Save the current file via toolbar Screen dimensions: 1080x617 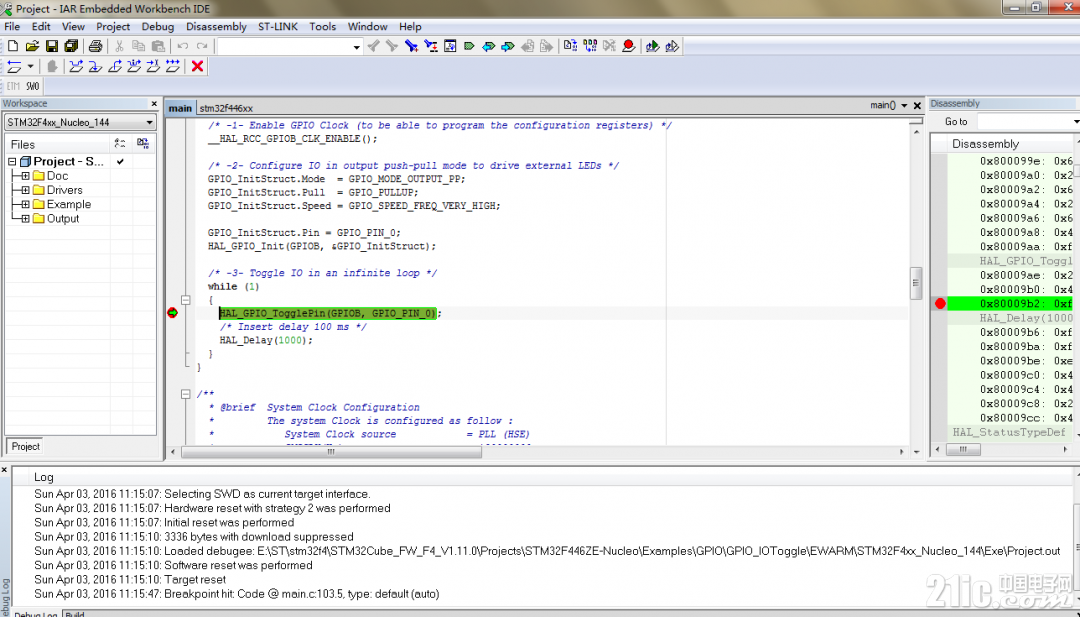(52, 46)
